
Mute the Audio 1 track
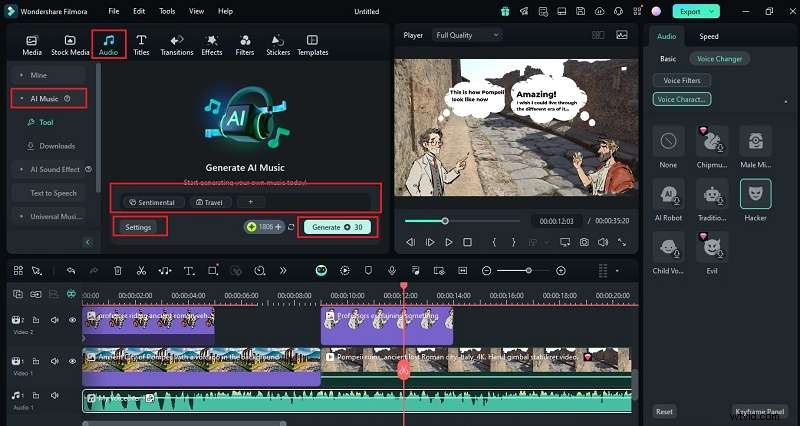[x=55, y=395]
